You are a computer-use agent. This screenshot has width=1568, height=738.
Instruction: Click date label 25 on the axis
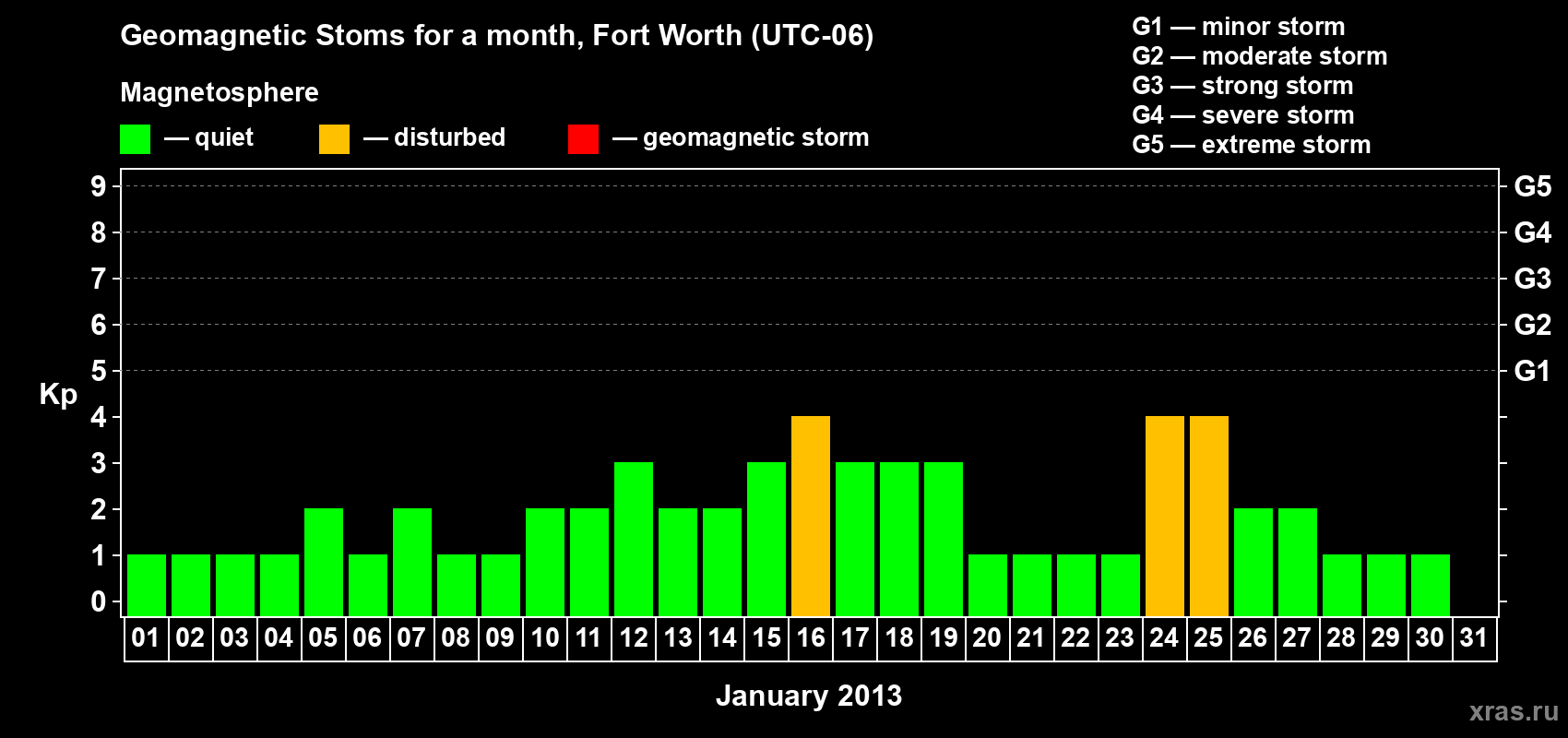click(x=1208, y=637)
